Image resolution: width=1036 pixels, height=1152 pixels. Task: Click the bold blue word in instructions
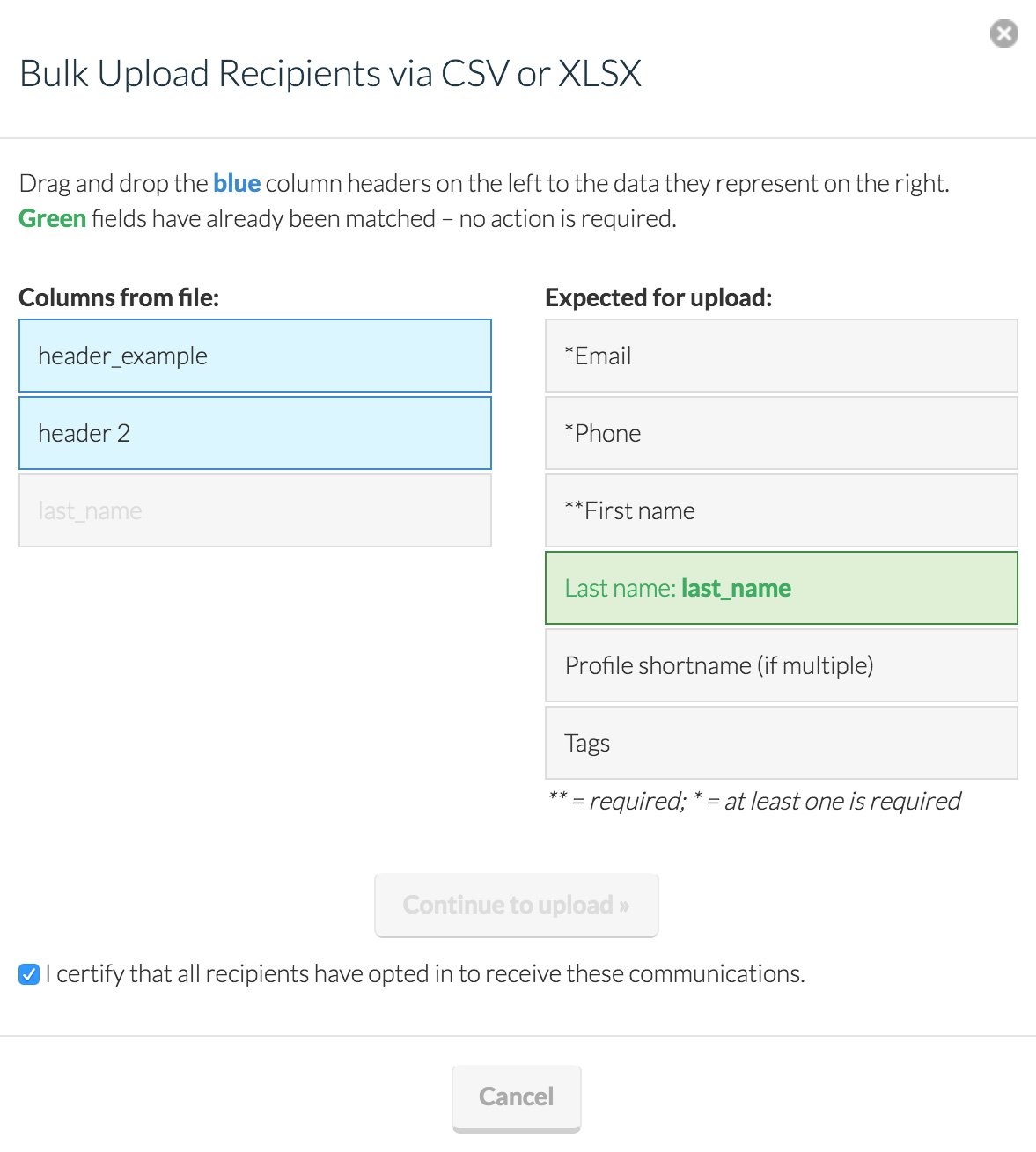pos(237,183)
